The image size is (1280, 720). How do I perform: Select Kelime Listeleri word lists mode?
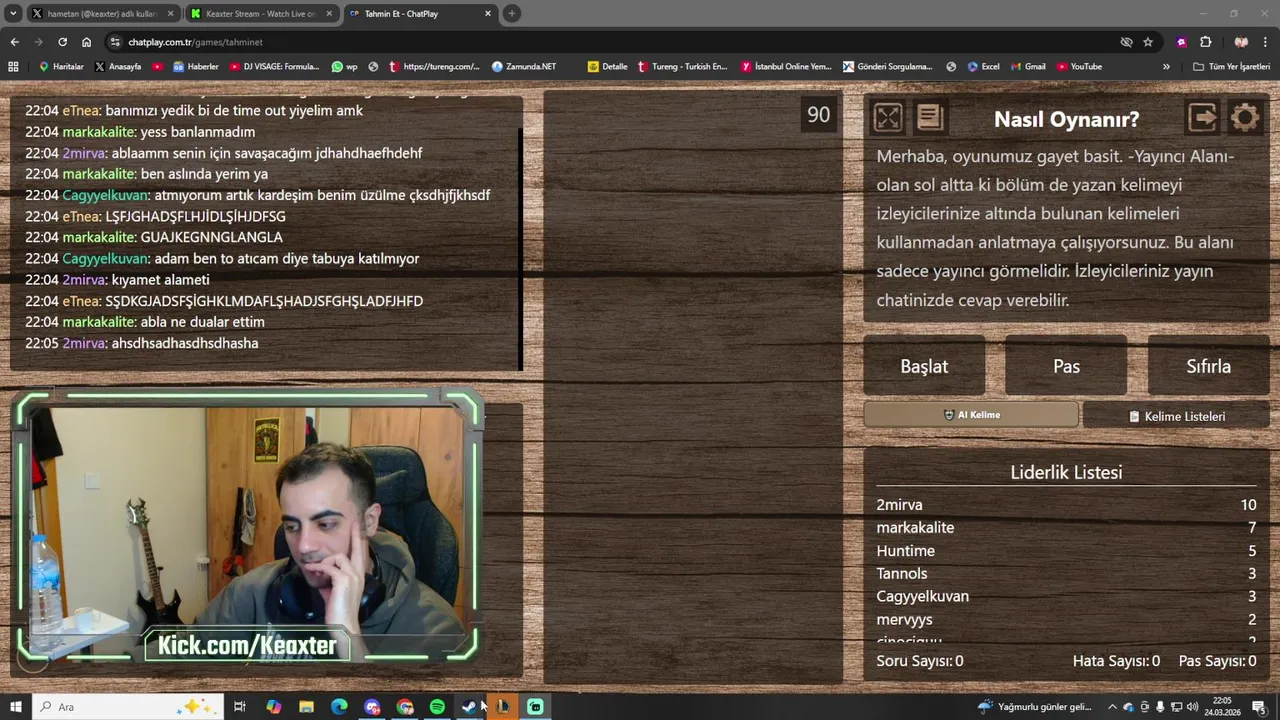coord(1176,416)
